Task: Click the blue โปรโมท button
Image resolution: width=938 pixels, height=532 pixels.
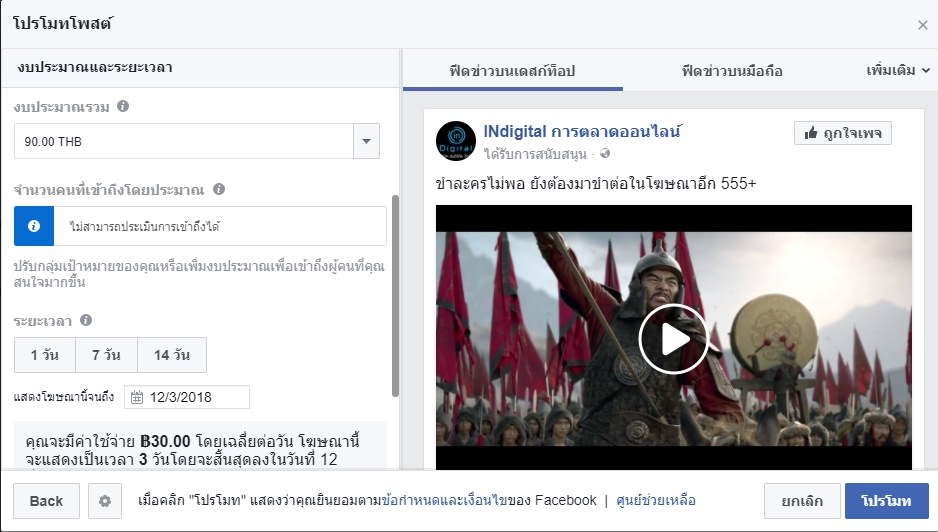Action: click(x=887, y=501)
